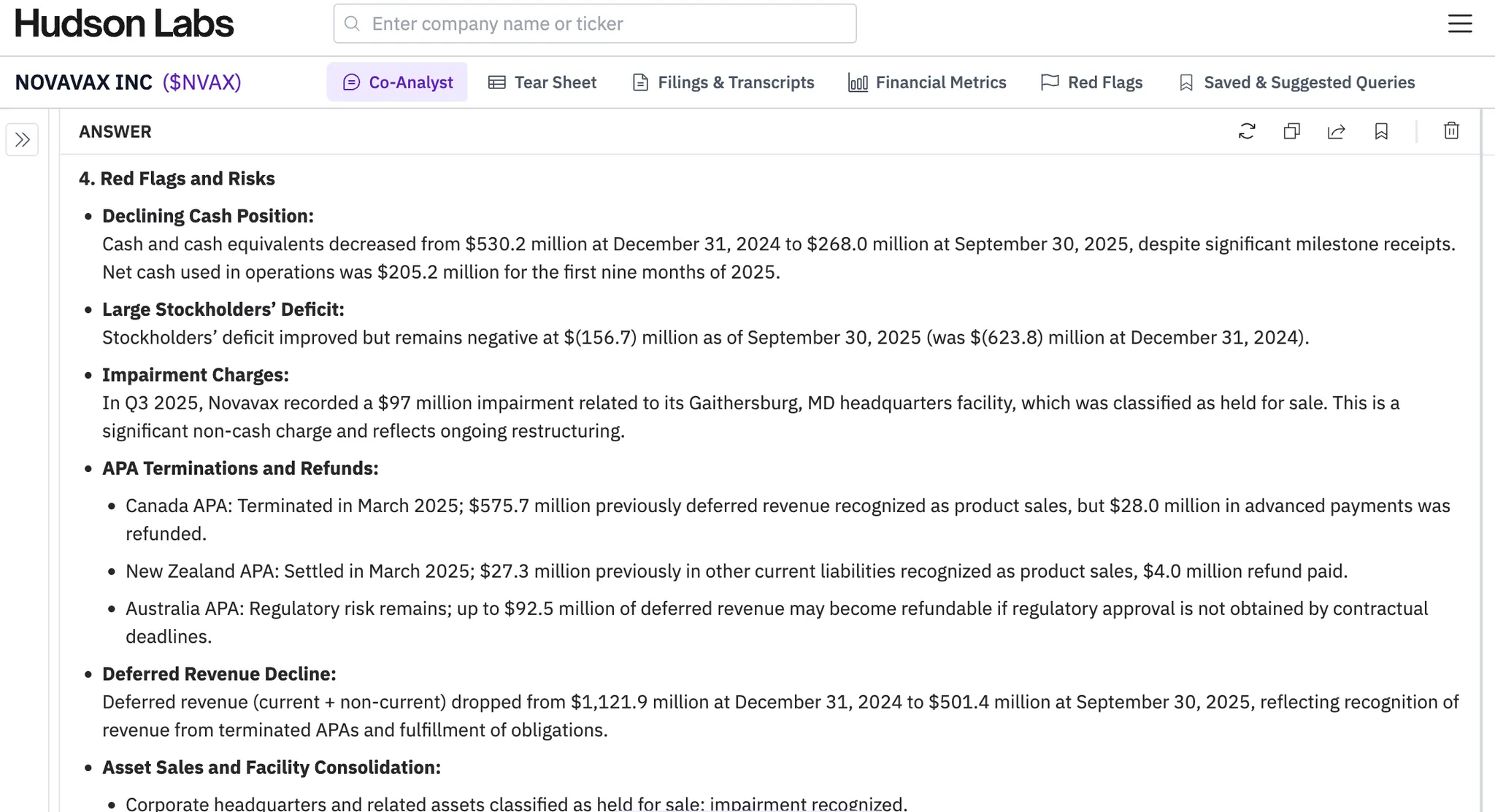The width and height of the screenshot is (1495, 812).
Task: Open Filings & Transcripts tab
Action: (723, 82)
